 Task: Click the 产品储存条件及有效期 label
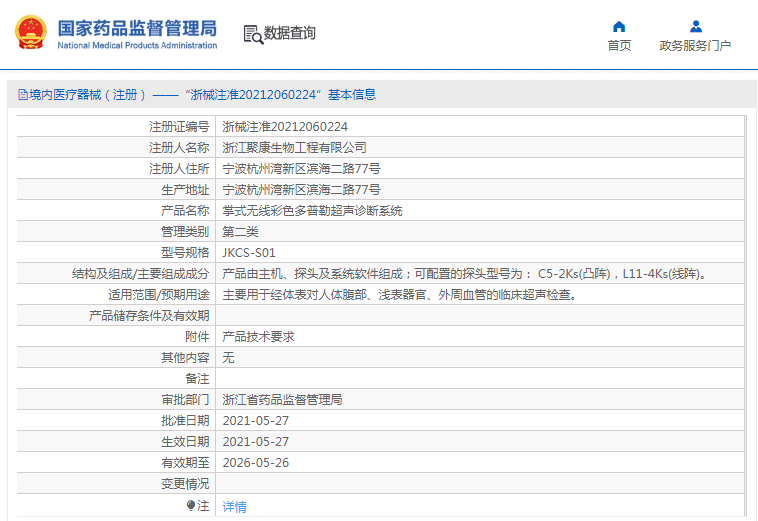point(149,316)
